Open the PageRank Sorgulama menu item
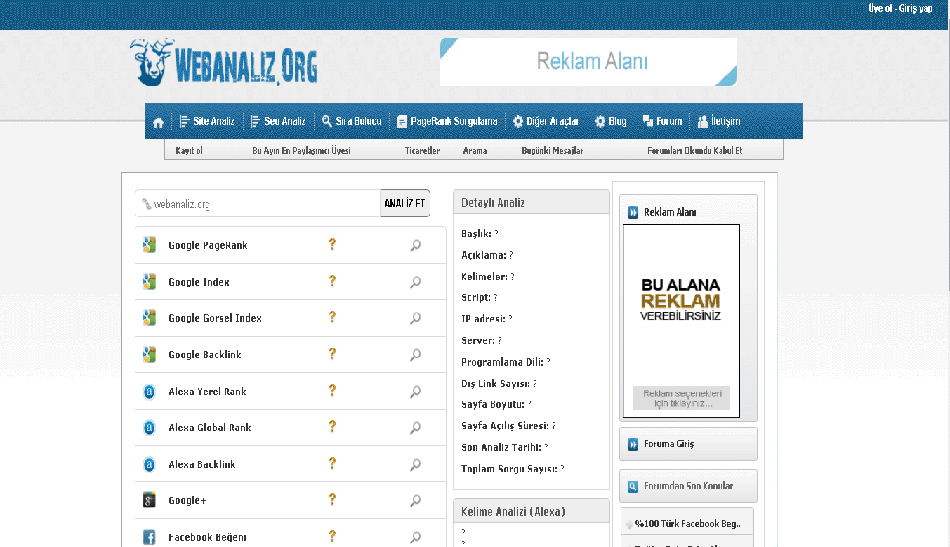The height and width of the screenshot is (547, 950). point(446,122)
